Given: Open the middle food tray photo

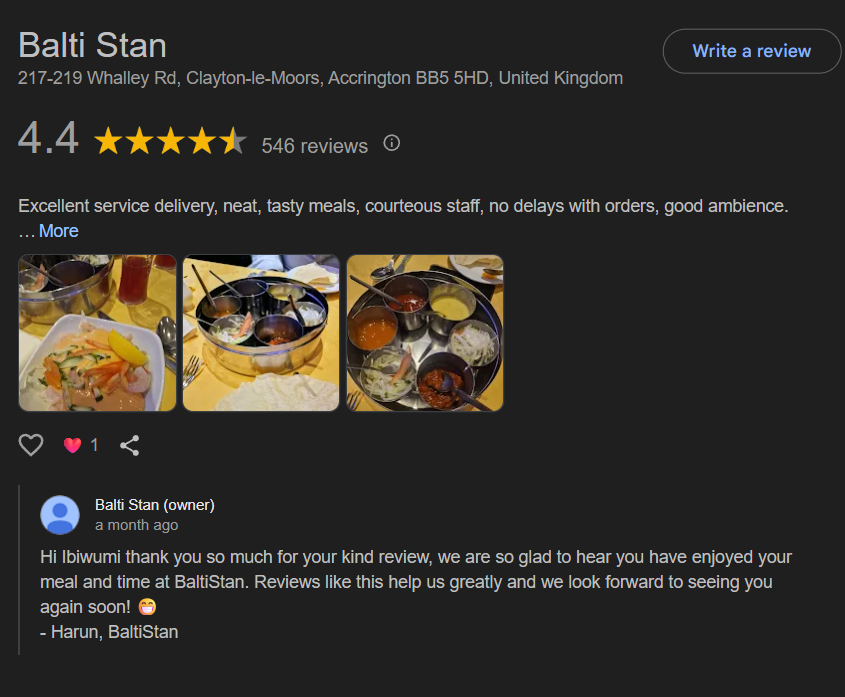Looking at the screenshot, I should coord(261,333).
